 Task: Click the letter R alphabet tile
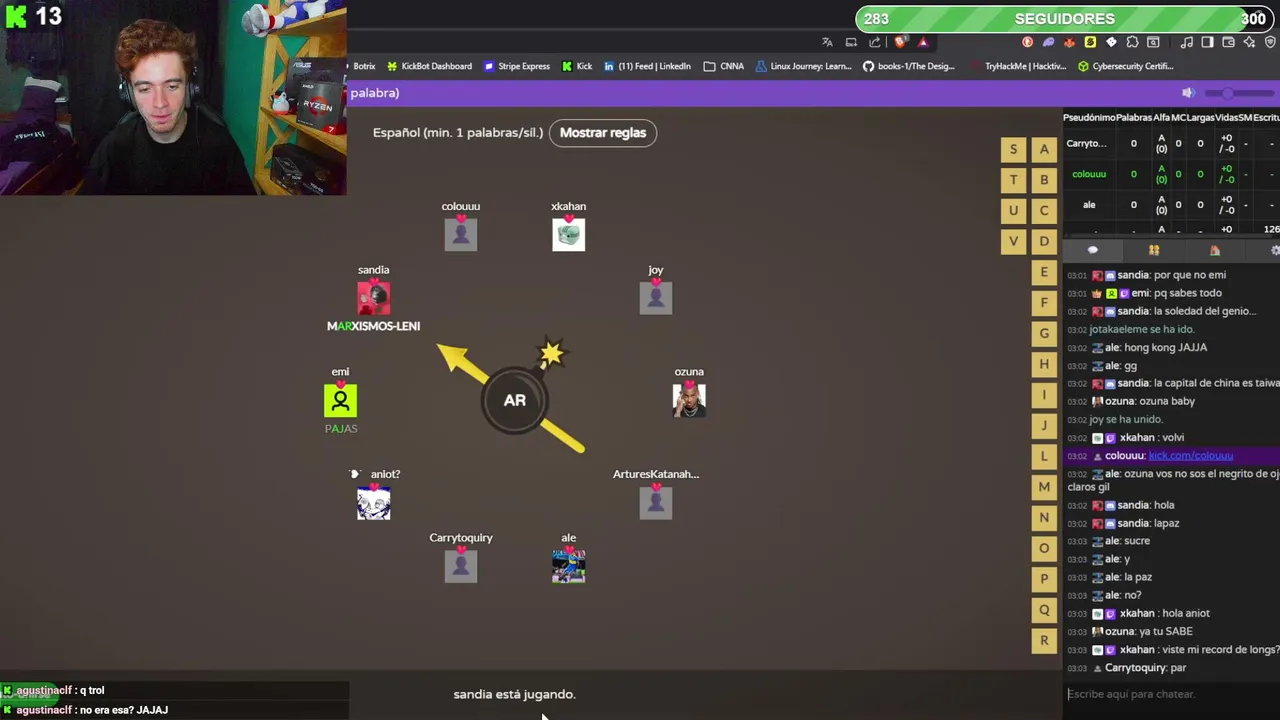(x=1044, y=640)
